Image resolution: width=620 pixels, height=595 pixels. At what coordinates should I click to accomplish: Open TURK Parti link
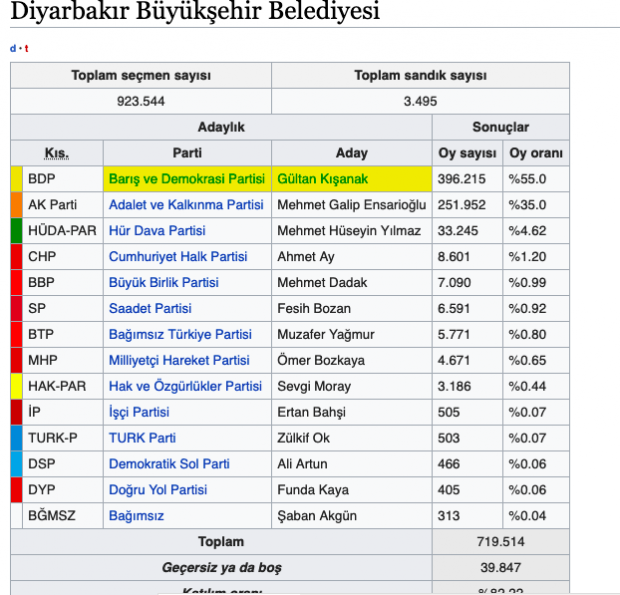click(x=142, y=438)
